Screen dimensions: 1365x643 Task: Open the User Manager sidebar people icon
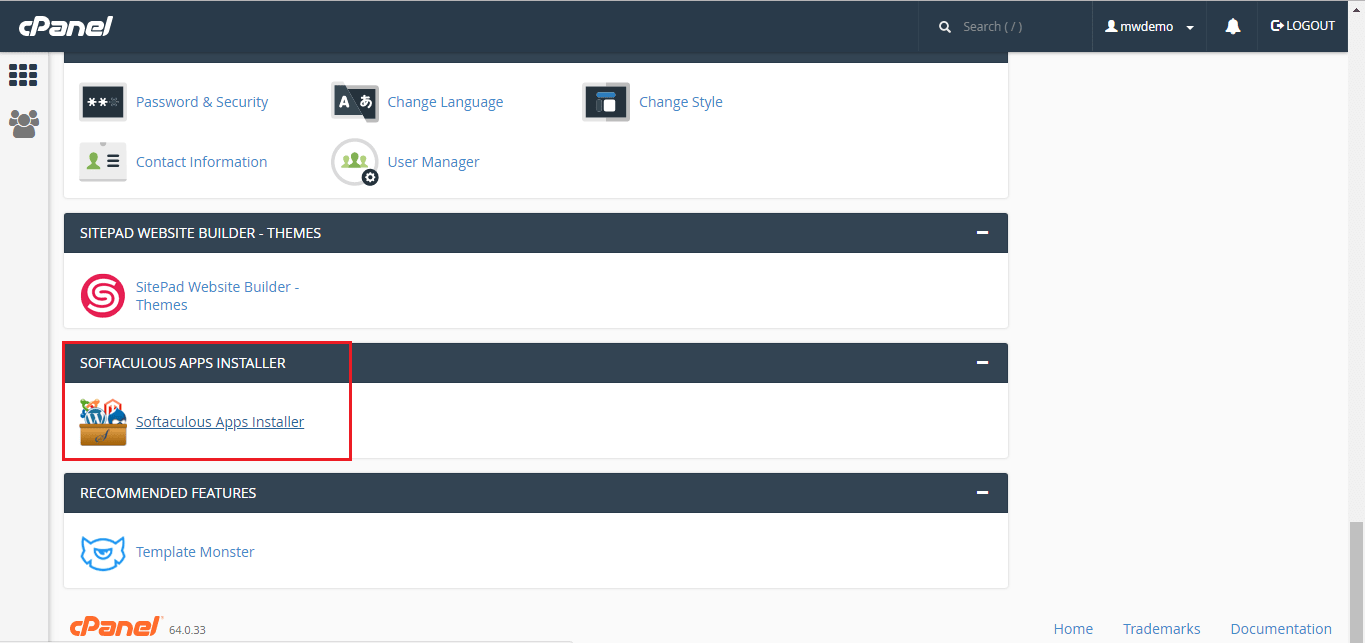pos(23,124)
